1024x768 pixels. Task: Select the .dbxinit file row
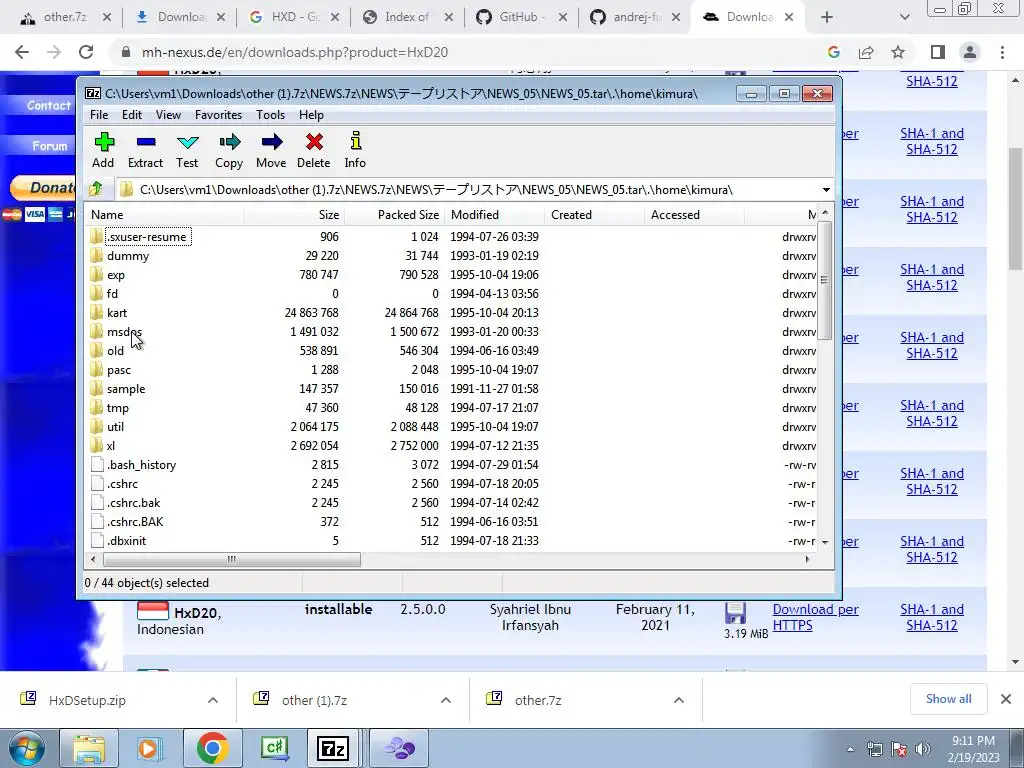click(452, 541)
